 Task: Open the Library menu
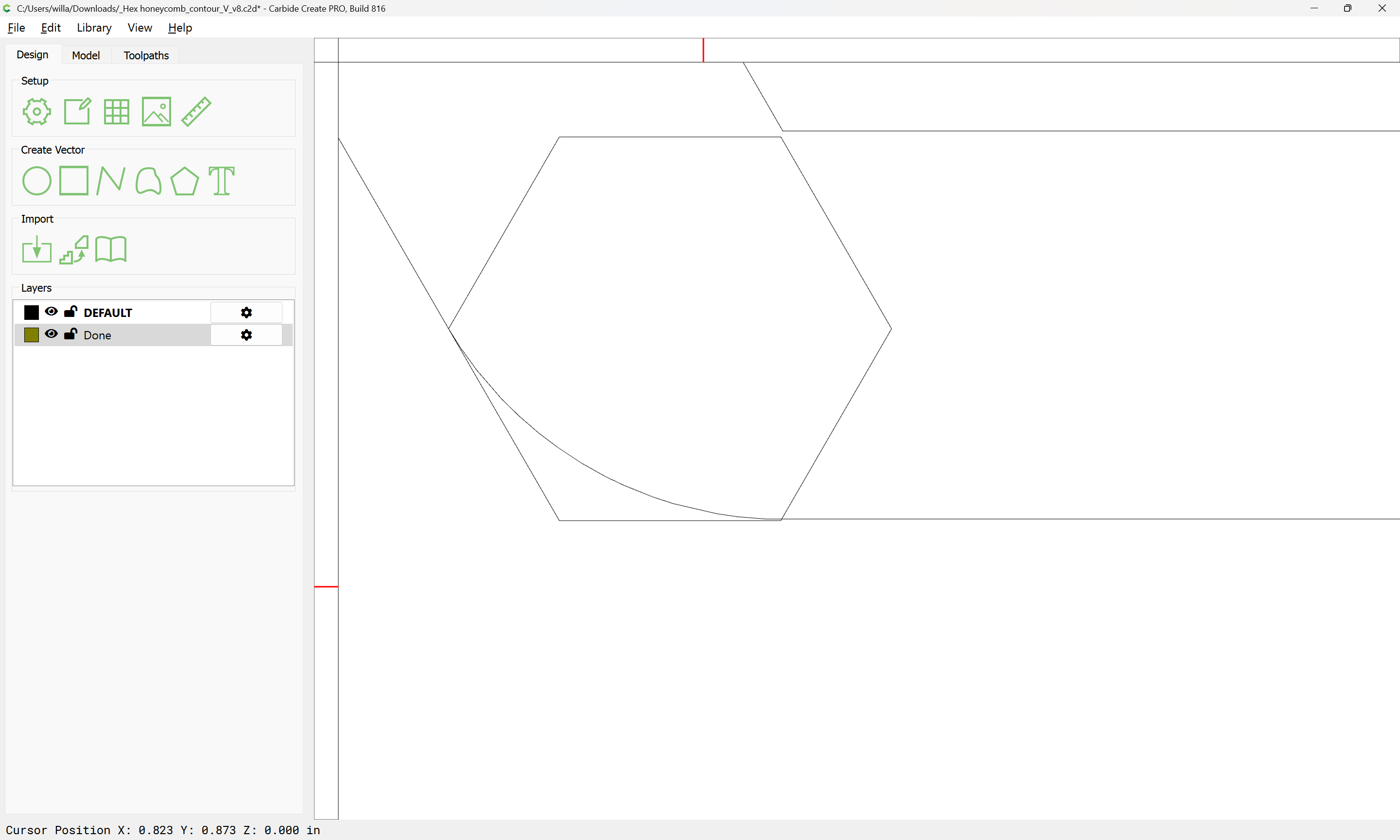click(94, 28)
